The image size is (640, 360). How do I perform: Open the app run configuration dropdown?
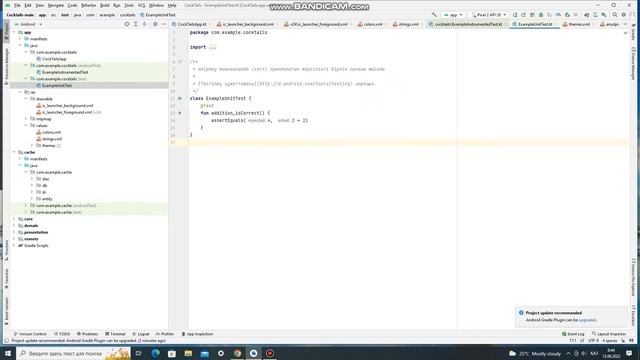453,15
